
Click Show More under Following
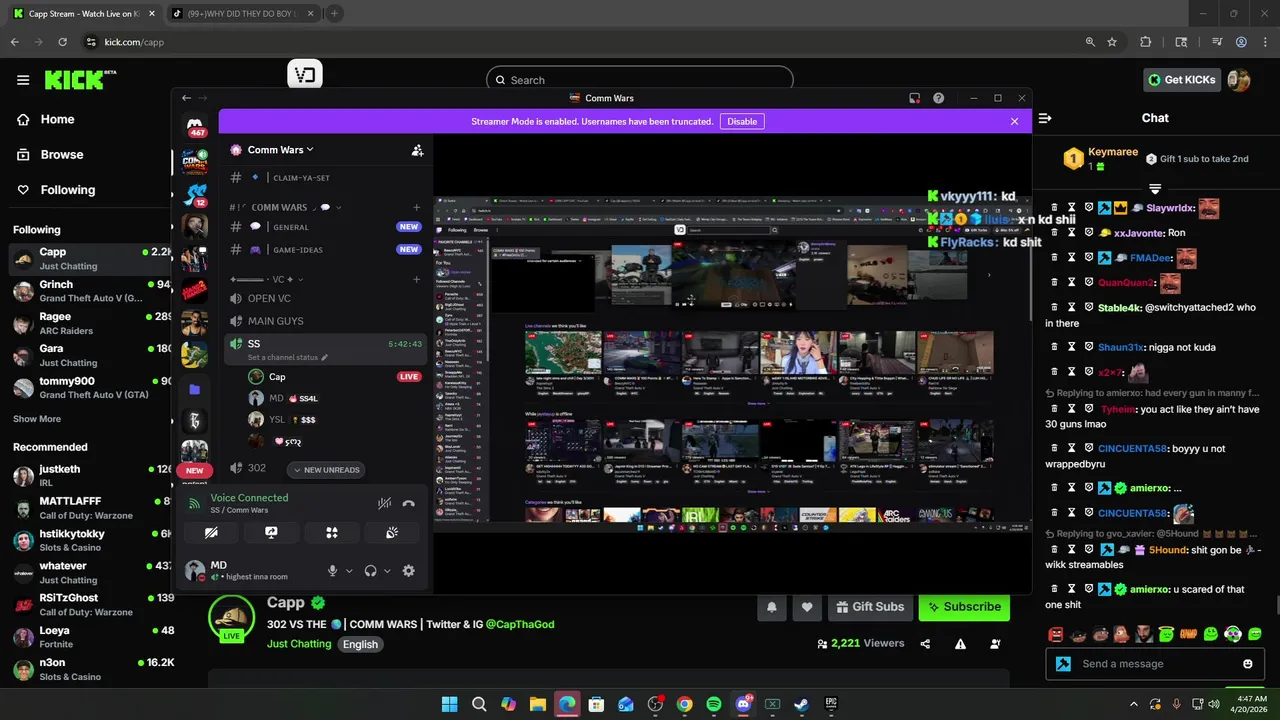pos(37,419)
